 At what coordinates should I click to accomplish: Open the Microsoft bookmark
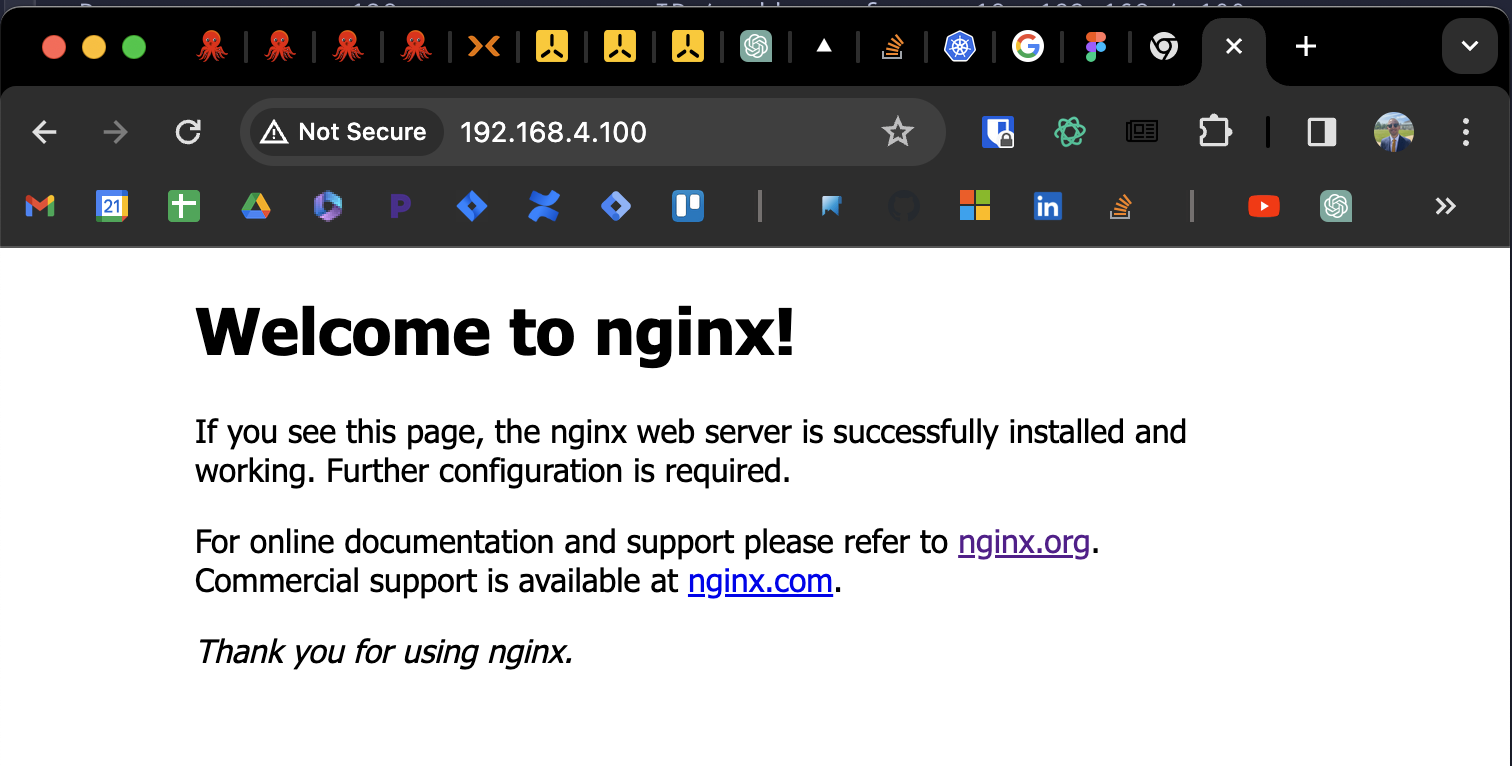[x=975, y=206]
